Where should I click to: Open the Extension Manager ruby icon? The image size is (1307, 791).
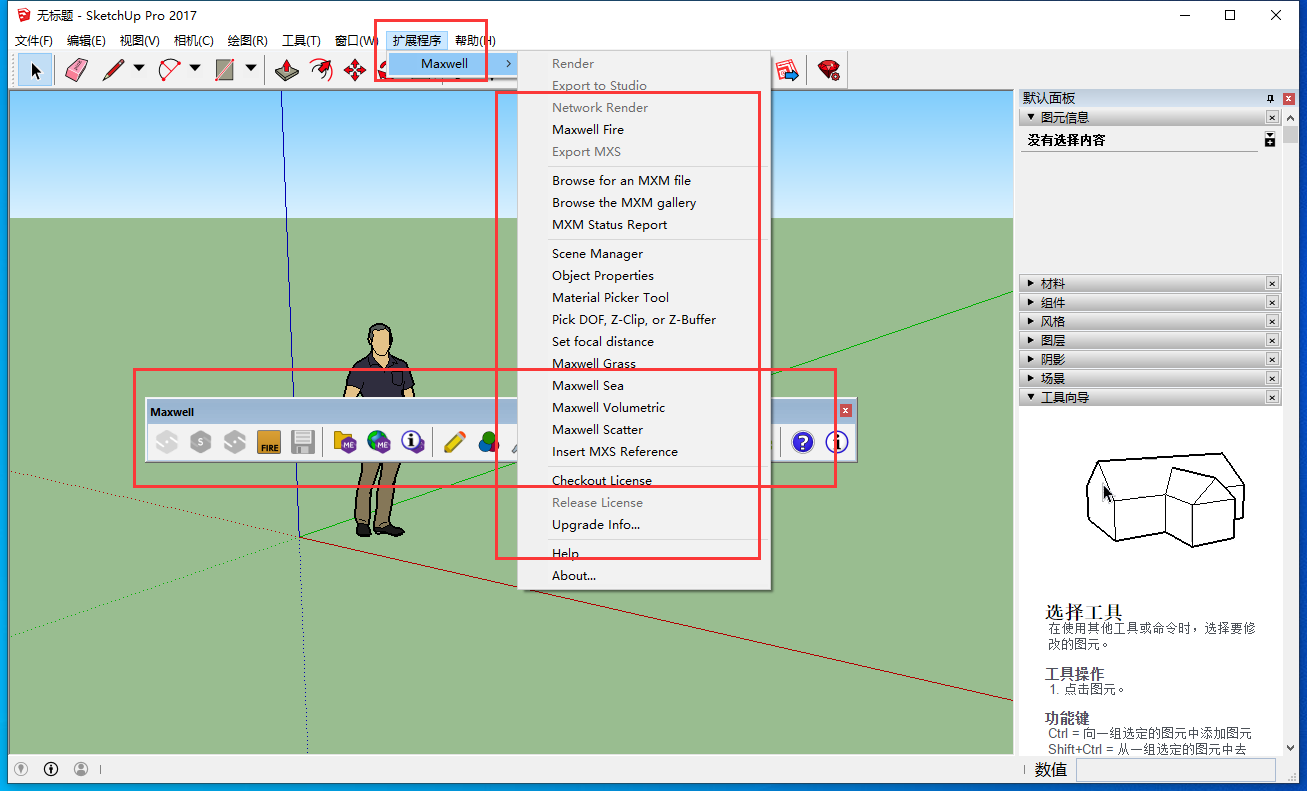coord(829,69)
